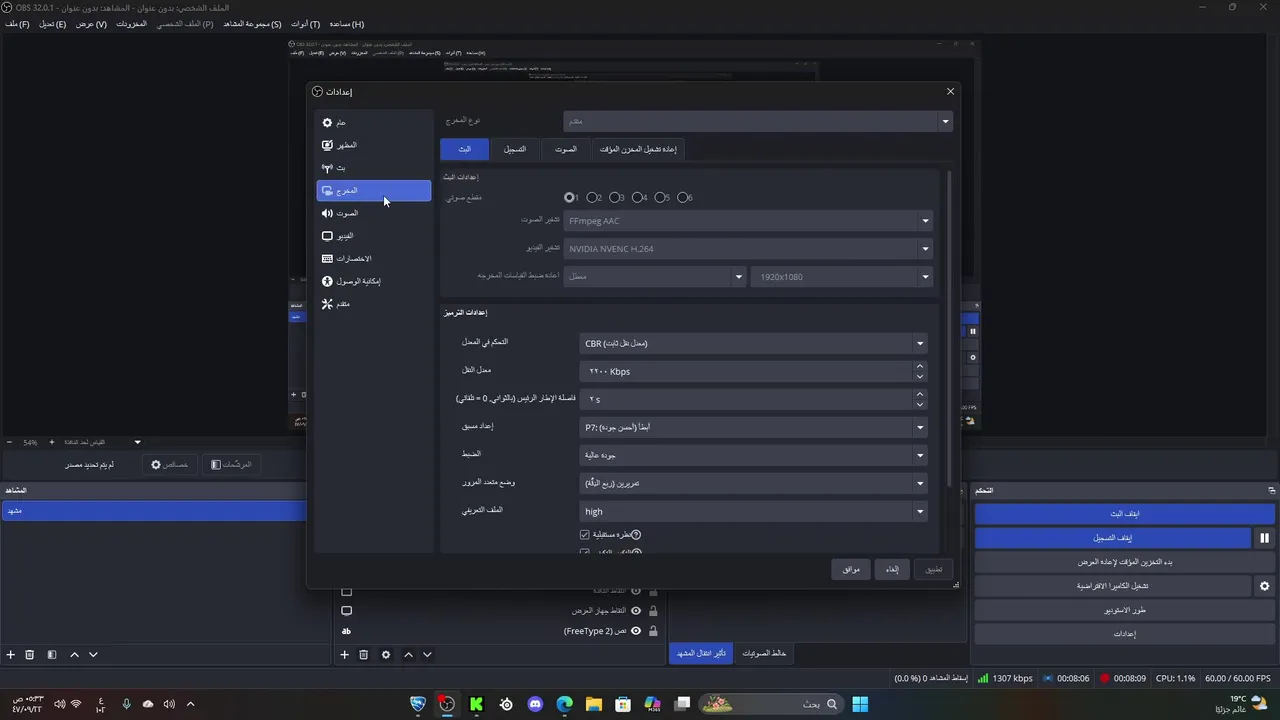Expand preview scaling dropdown beside 54%

[138, 442]
